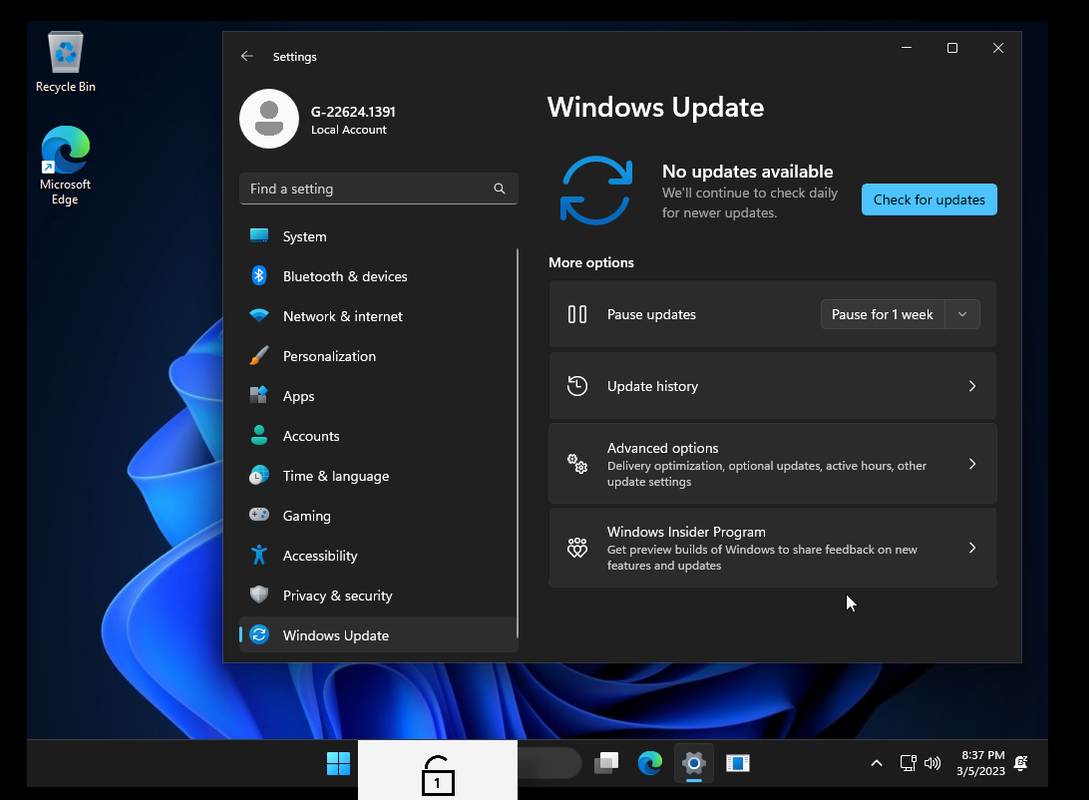Screen dimensions: 1089x800
Task: Click the Update history clock icon
Action: click(x=577, y=386)
